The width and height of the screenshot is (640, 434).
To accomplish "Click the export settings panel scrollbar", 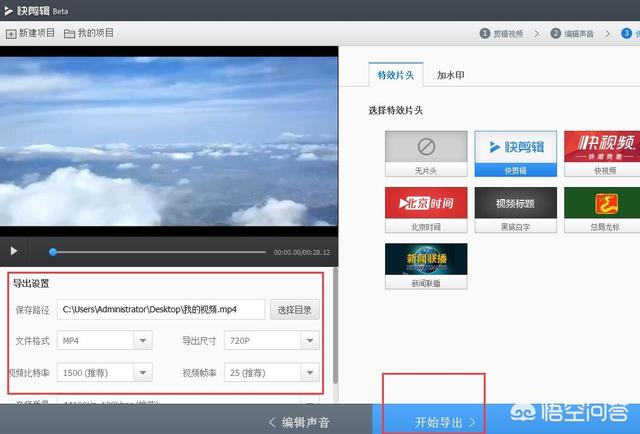I will (336, 325).
